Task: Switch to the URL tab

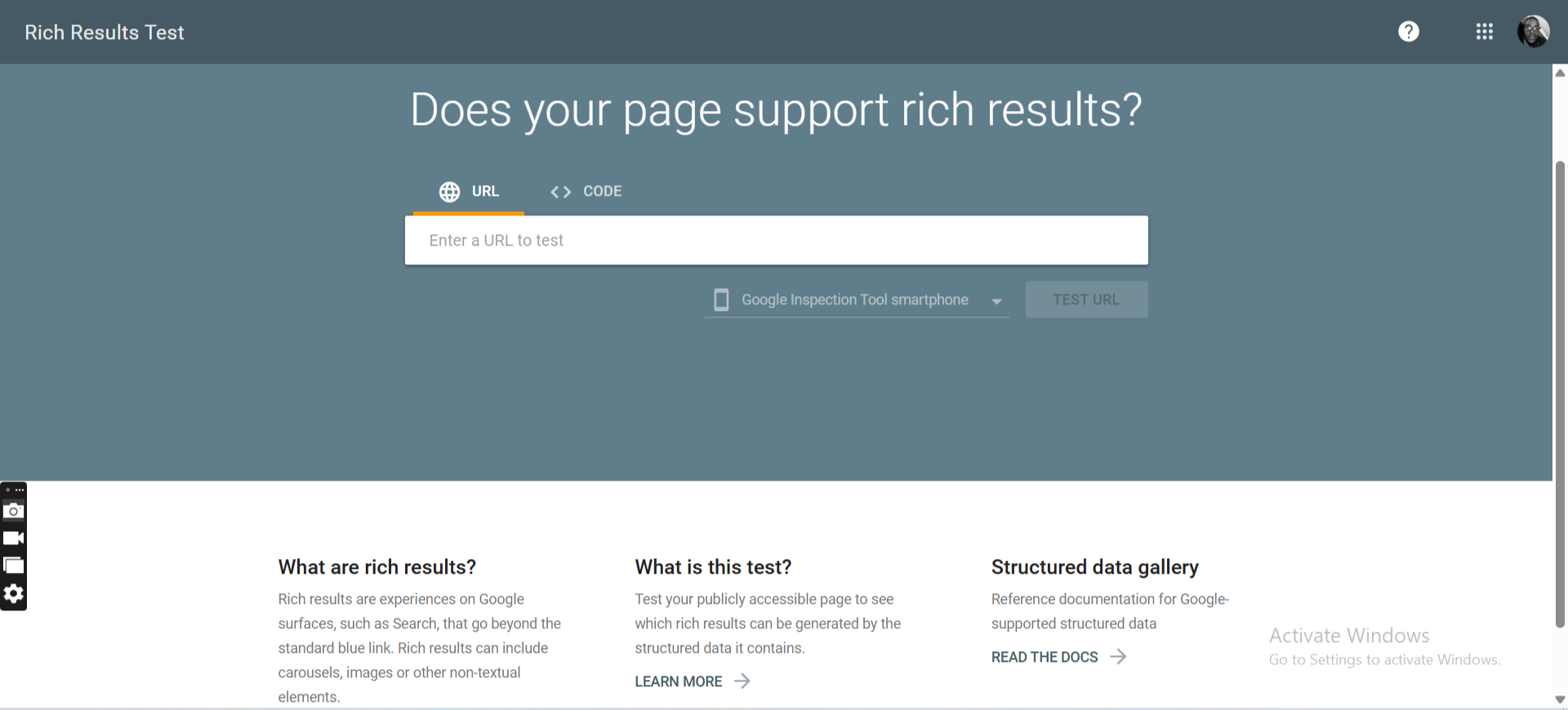Action: click(469, 192)
